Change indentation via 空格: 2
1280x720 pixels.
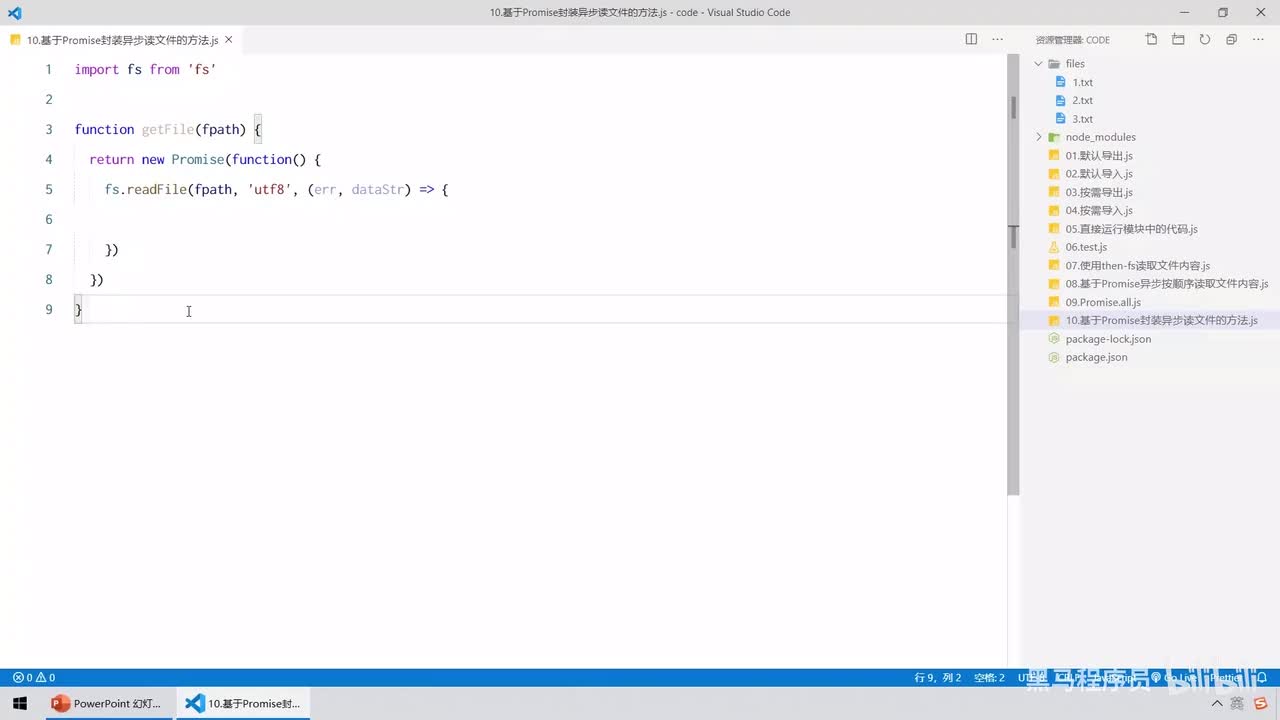point(989,677)
